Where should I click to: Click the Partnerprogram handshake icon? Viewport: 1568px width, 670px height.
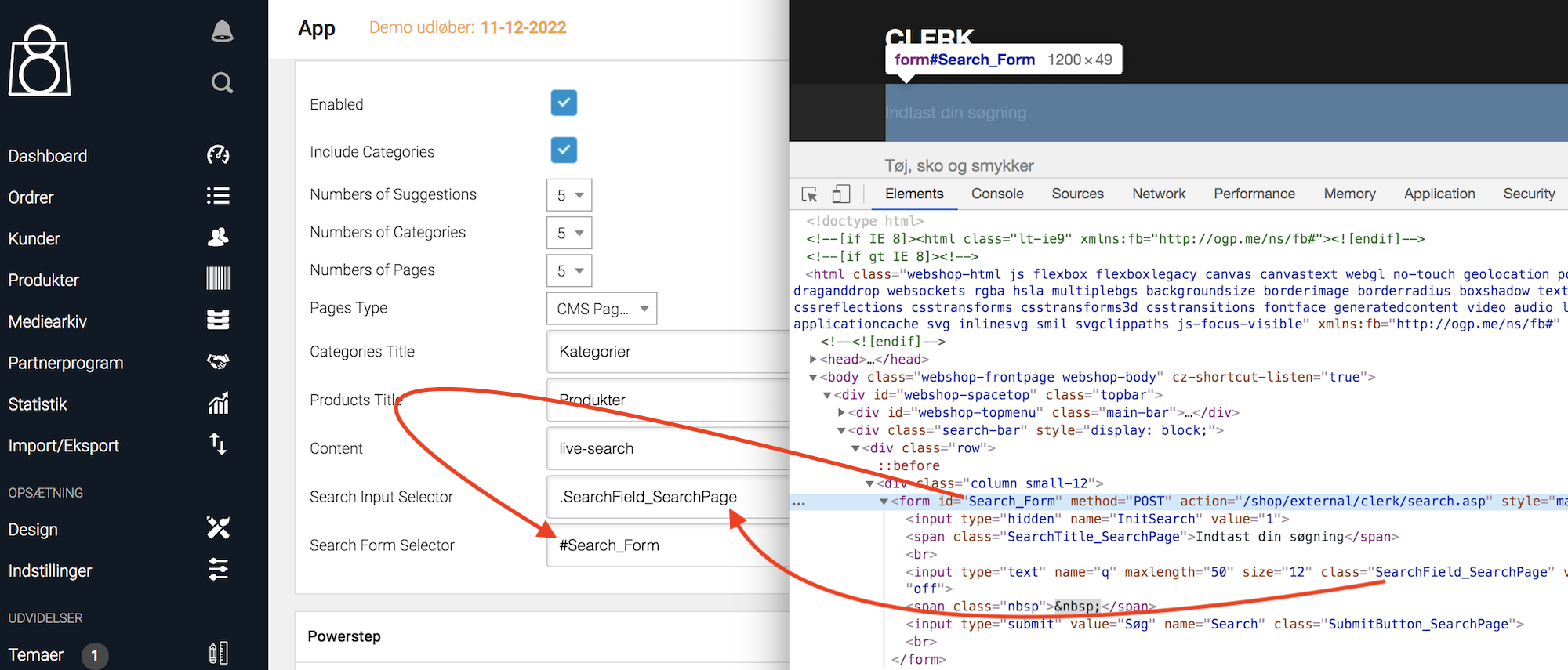click(x=218, y=361)
